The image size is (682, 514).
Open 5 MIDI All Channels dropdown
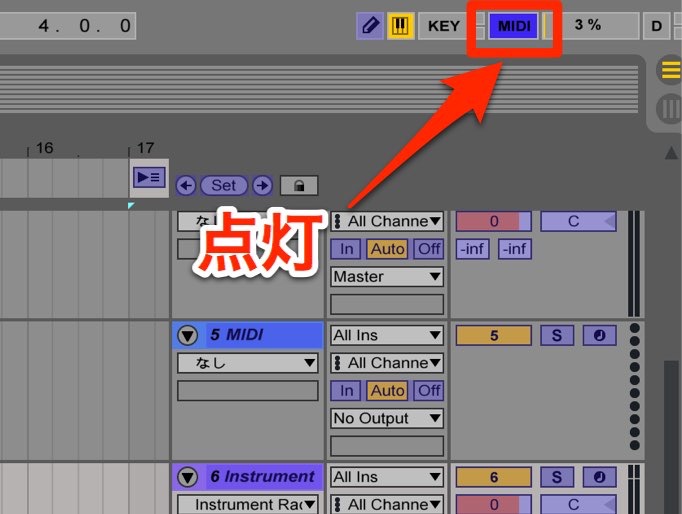pyautogui.click(x=387, y=363)
